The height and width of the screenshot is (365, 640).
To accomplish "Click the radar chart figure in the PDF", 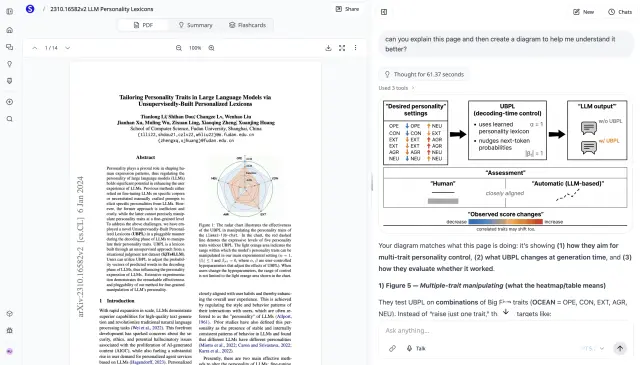I will click(x=245, y=186).
